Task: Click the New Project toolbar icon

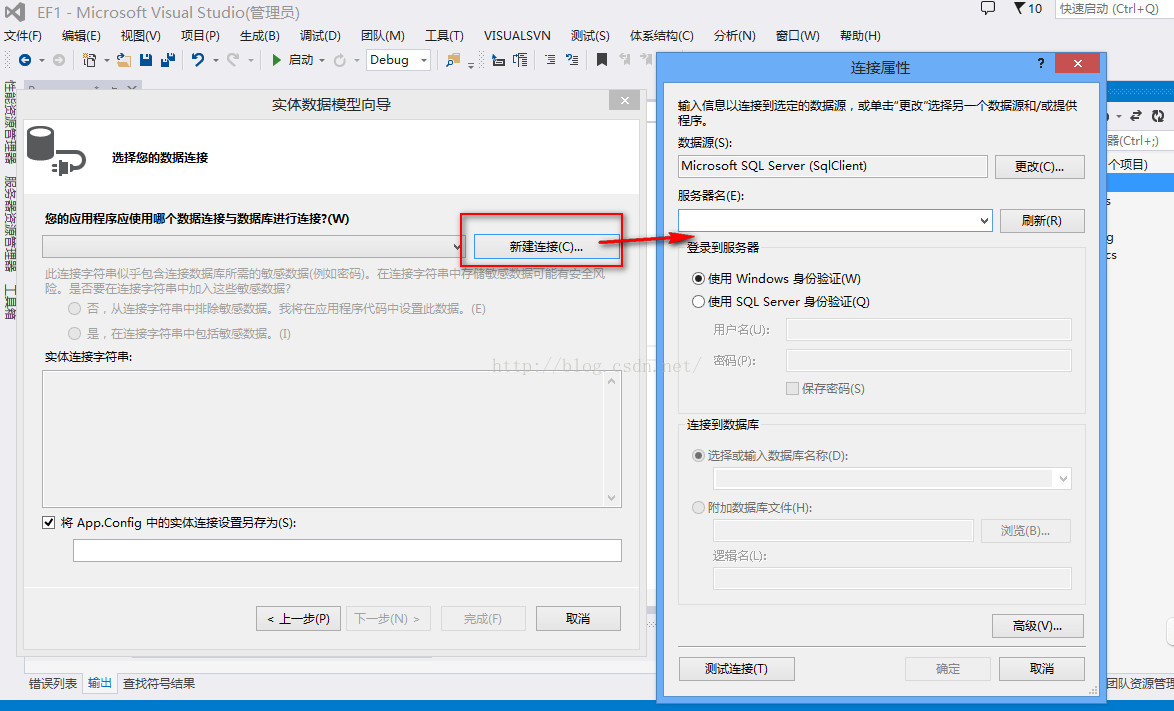Action: point(89,60)
